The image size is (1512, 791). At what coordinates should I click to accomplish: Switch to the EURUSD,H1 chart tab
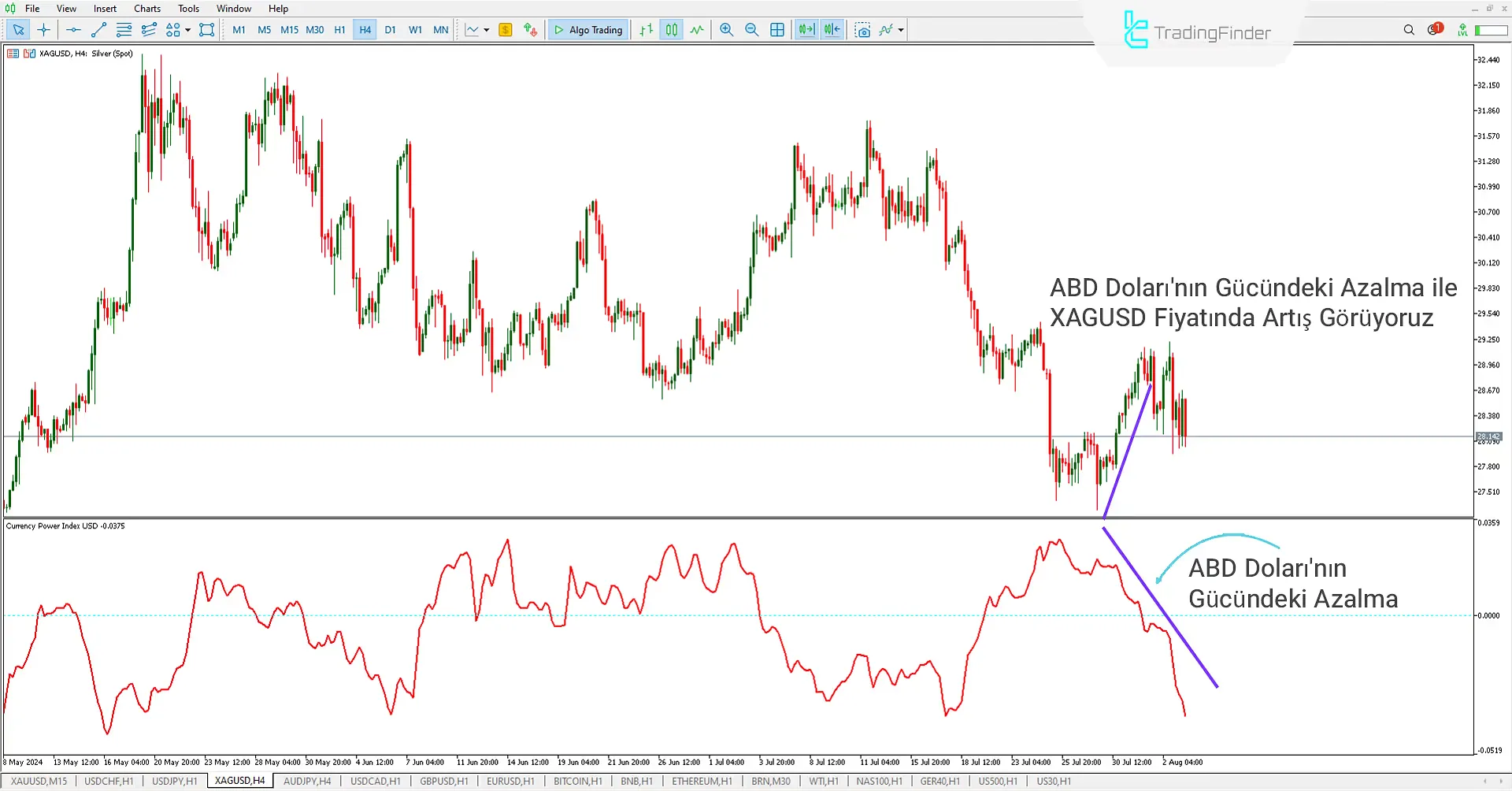(510, 782)
